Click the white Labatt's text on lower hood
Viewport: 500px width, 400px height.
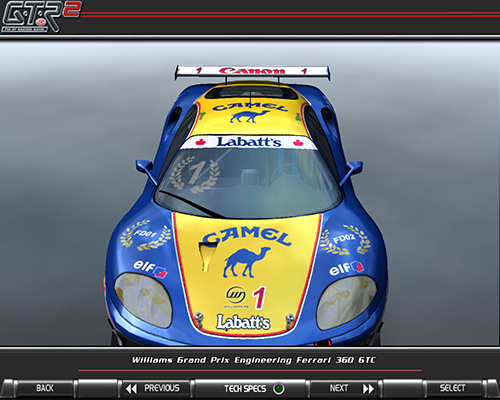(x=243, y=322)
